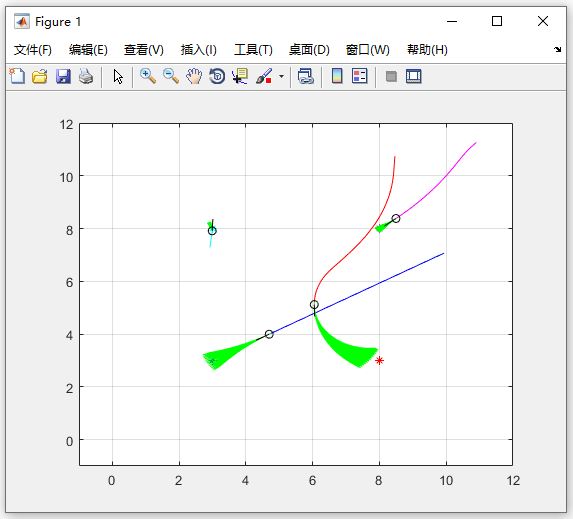Toggle the Brush data tool

click(x=264, y=76)
